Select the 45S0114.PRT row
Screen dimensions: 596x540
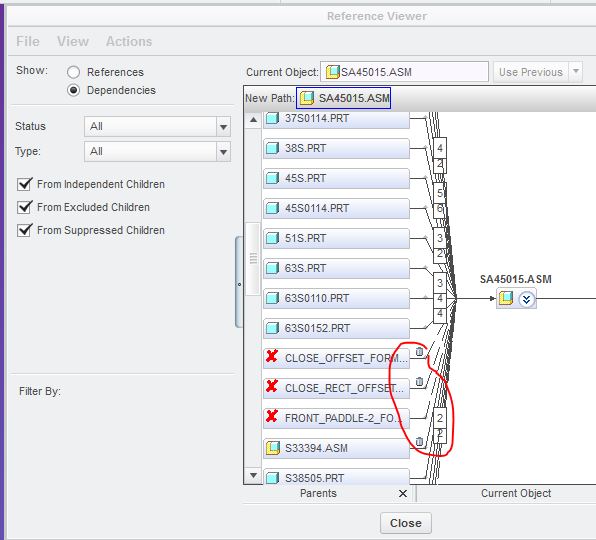pyautogui.click(x=336, y=208)
